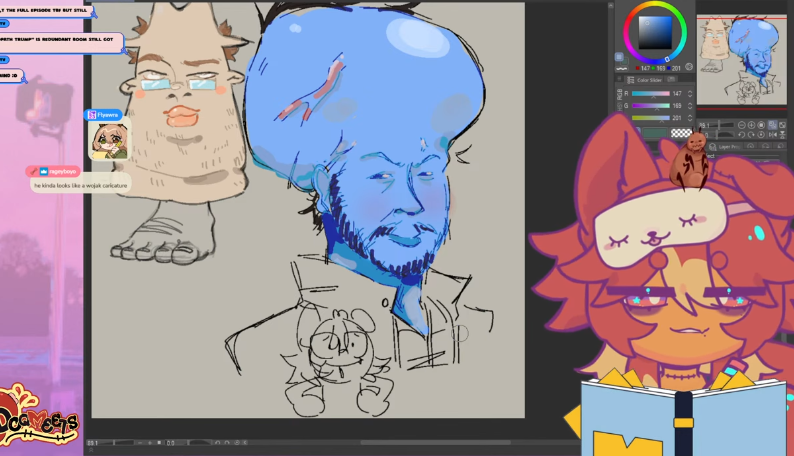The image size is (794, 456).
Task: Click Navigator fit to screen icon
Action: click(x=782, y=125)
